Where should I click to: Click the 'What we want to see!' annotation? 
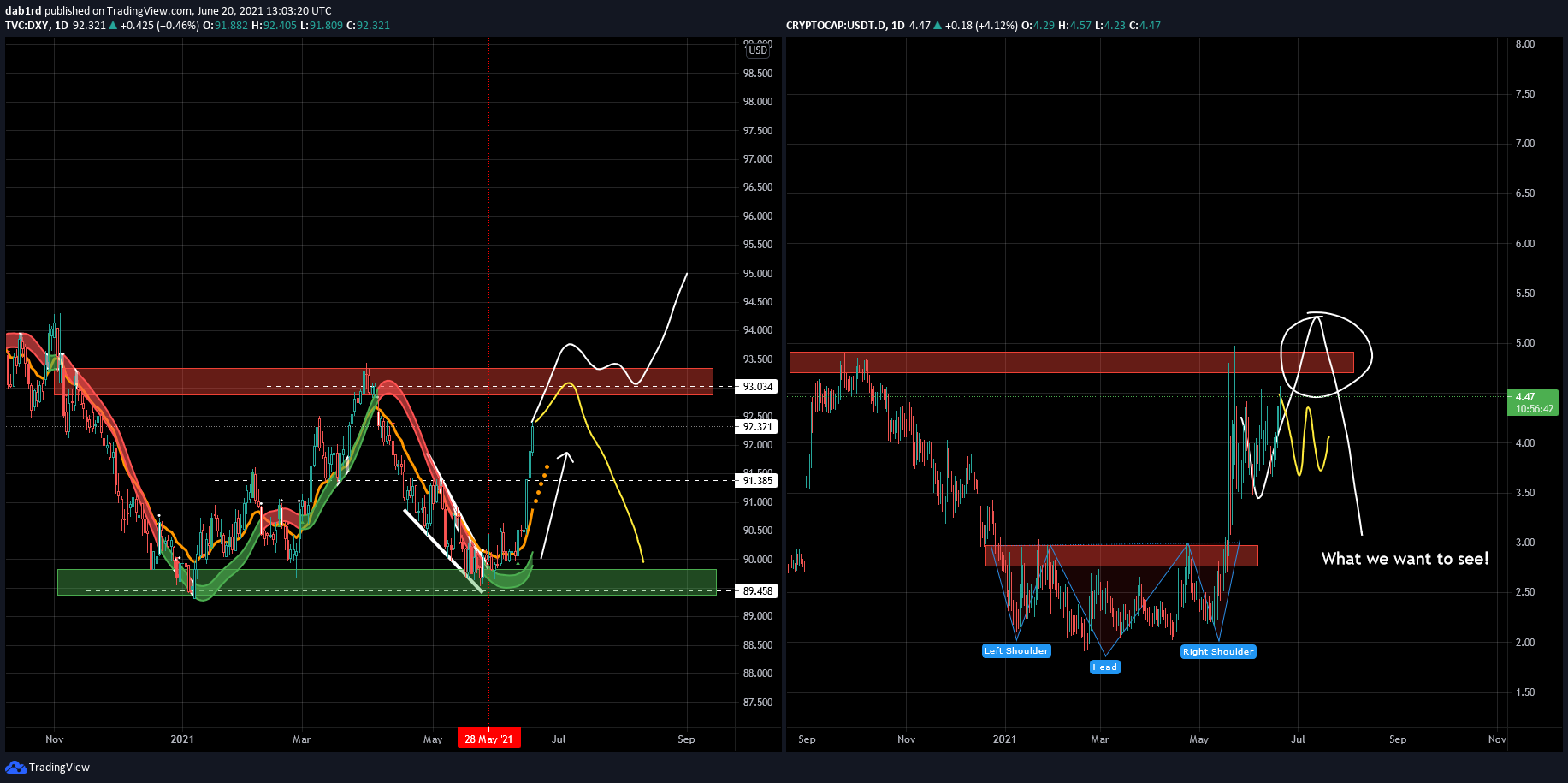(x=1405, y=559)
